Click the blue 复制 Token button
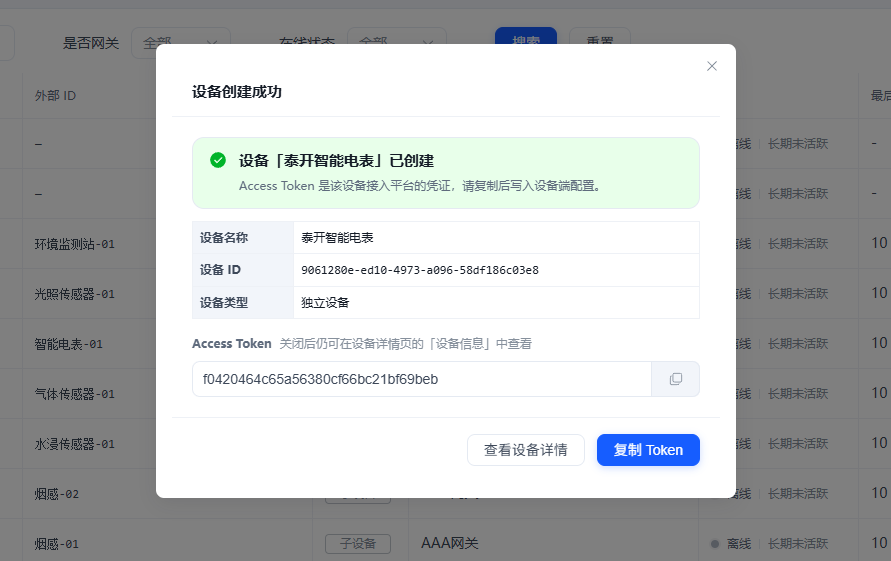This screenshot has width=891, height=561. 648,450
